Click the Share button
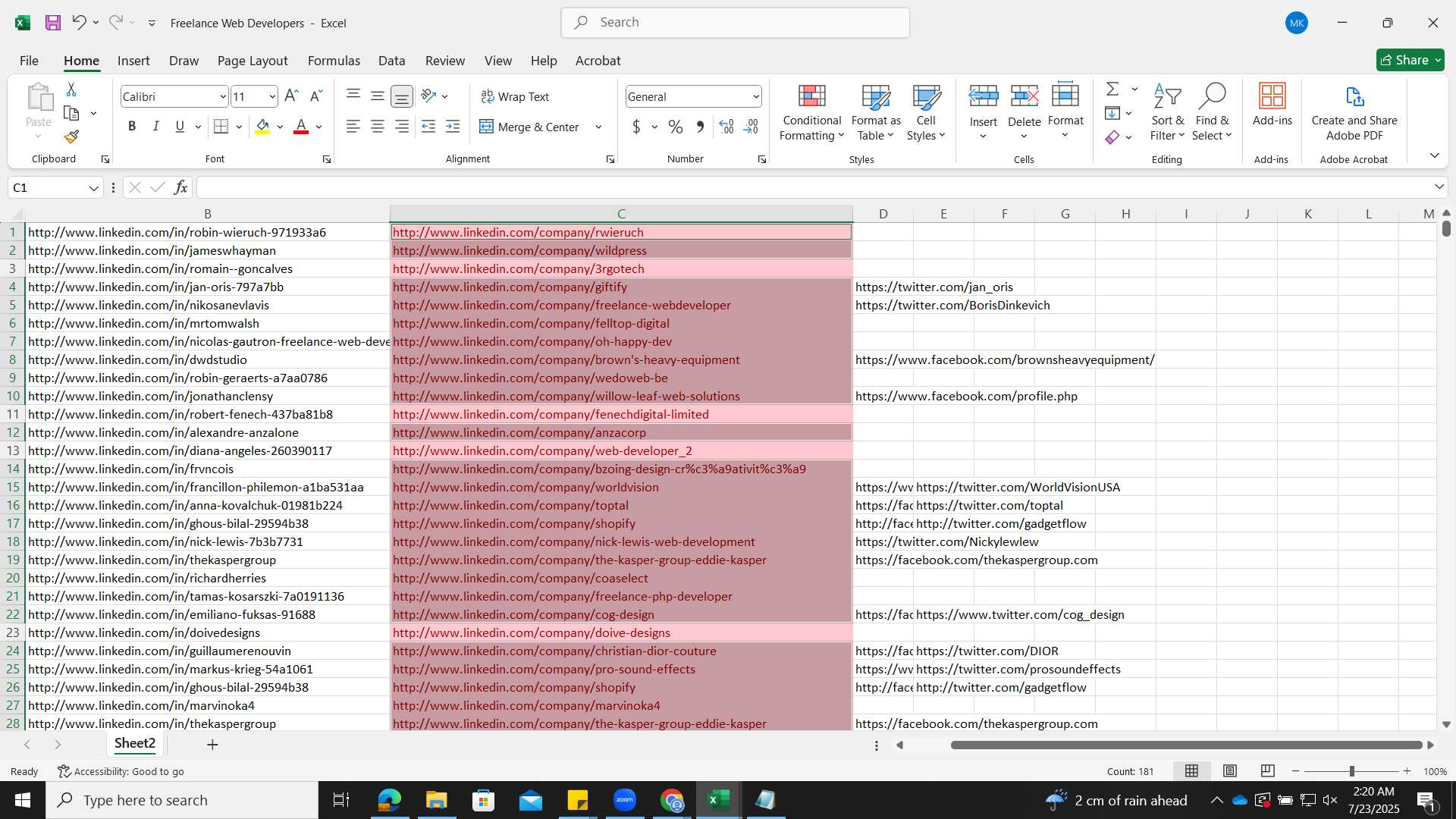 point(1410,60)
